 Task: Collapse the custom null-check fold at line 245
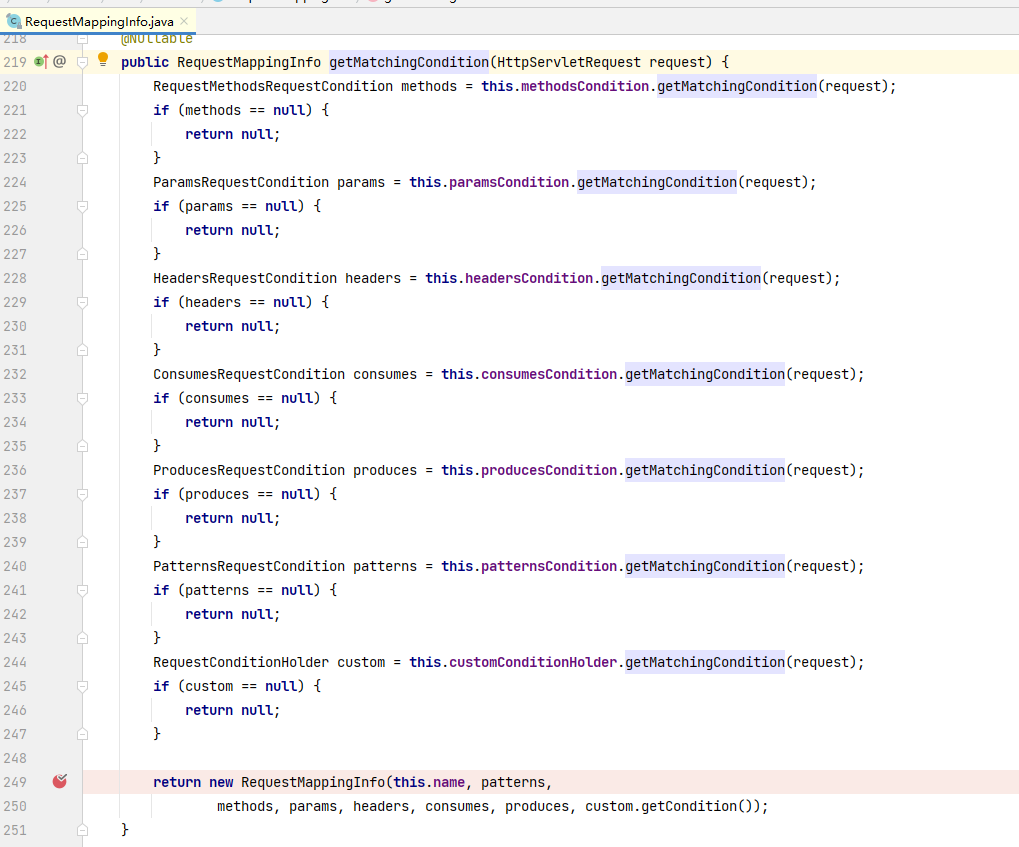pos(83,686)
